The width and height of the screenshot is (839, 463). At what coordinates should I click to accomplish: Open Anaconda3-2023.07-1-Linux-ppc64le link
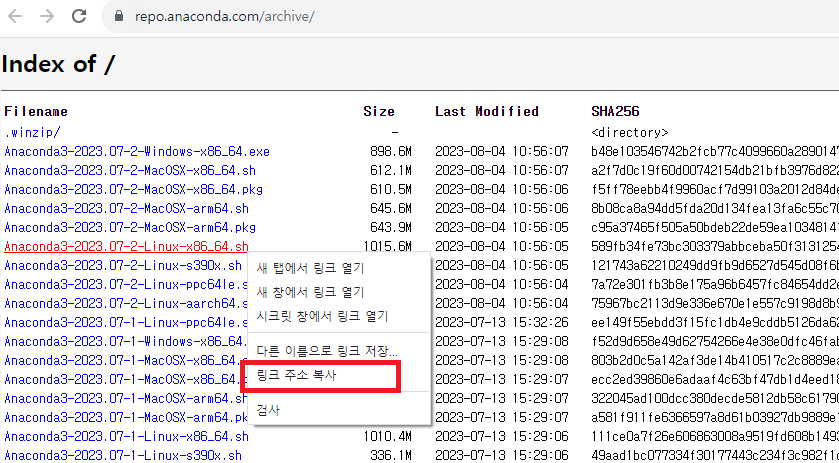pyautogui.click(x=126, y=323)
